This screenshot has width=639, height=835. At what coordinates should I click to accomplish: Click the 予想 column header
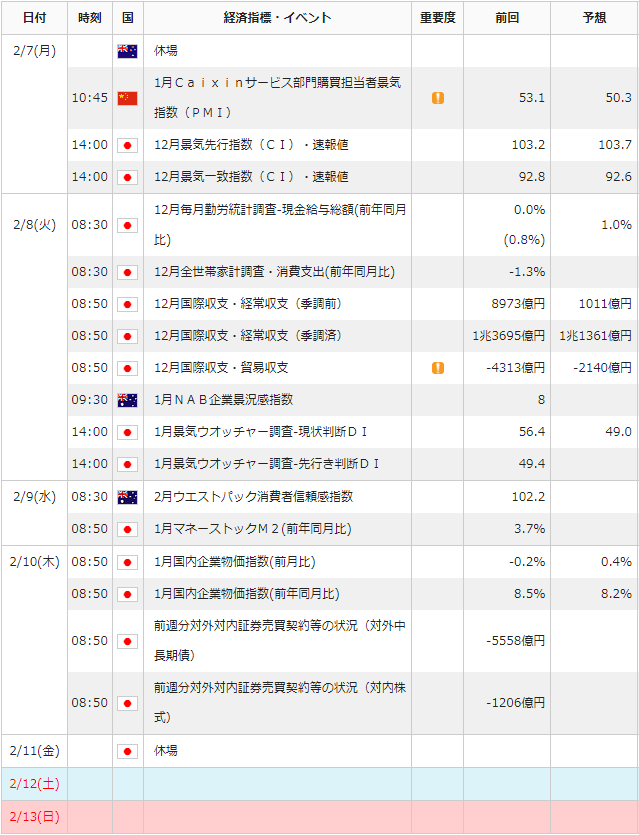[x=594, y=18]
